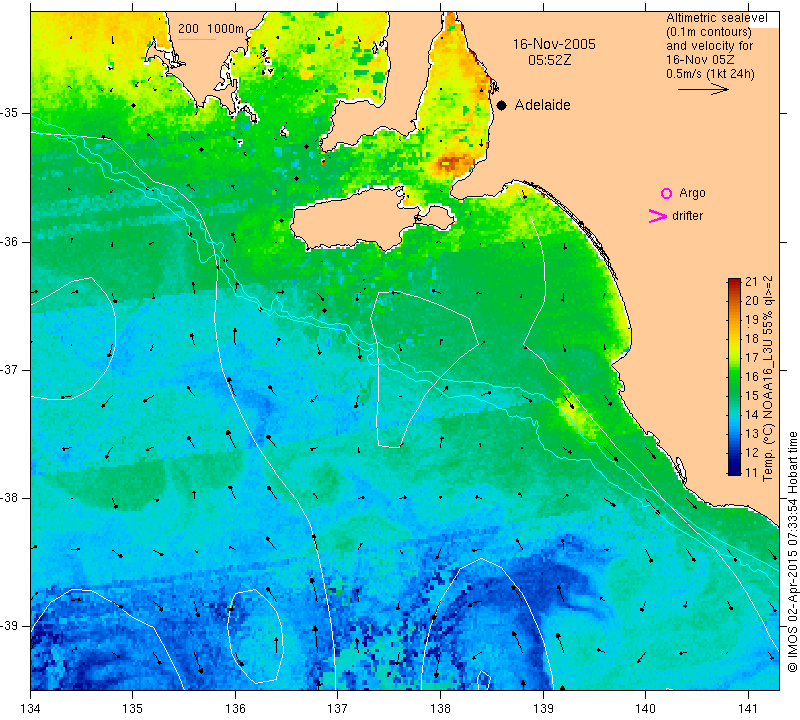Click the longitude axis label 141
This screenshot has height=720, width=800.
point(748,709)
